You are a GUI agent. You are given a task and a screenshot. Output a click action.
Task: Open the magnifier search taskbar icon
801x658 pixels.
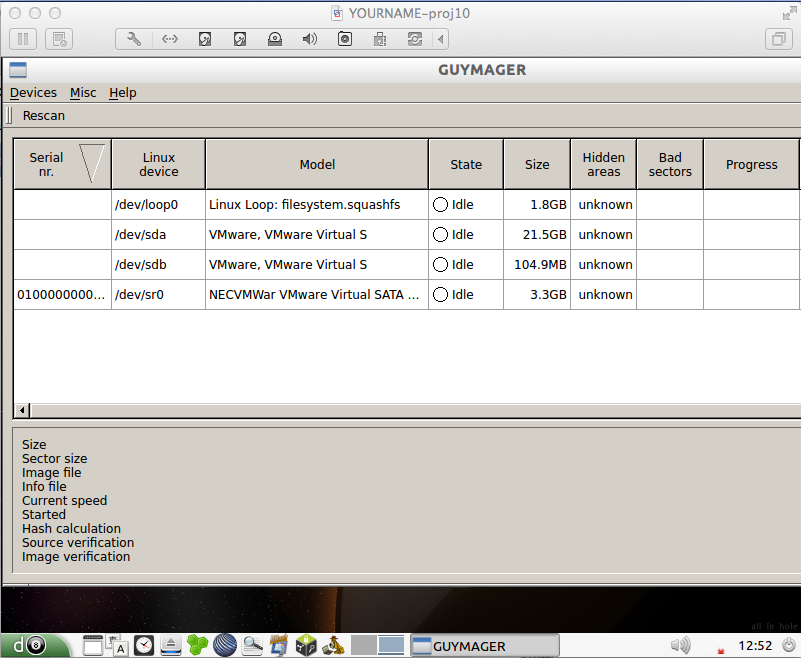(x=252, y=646)
